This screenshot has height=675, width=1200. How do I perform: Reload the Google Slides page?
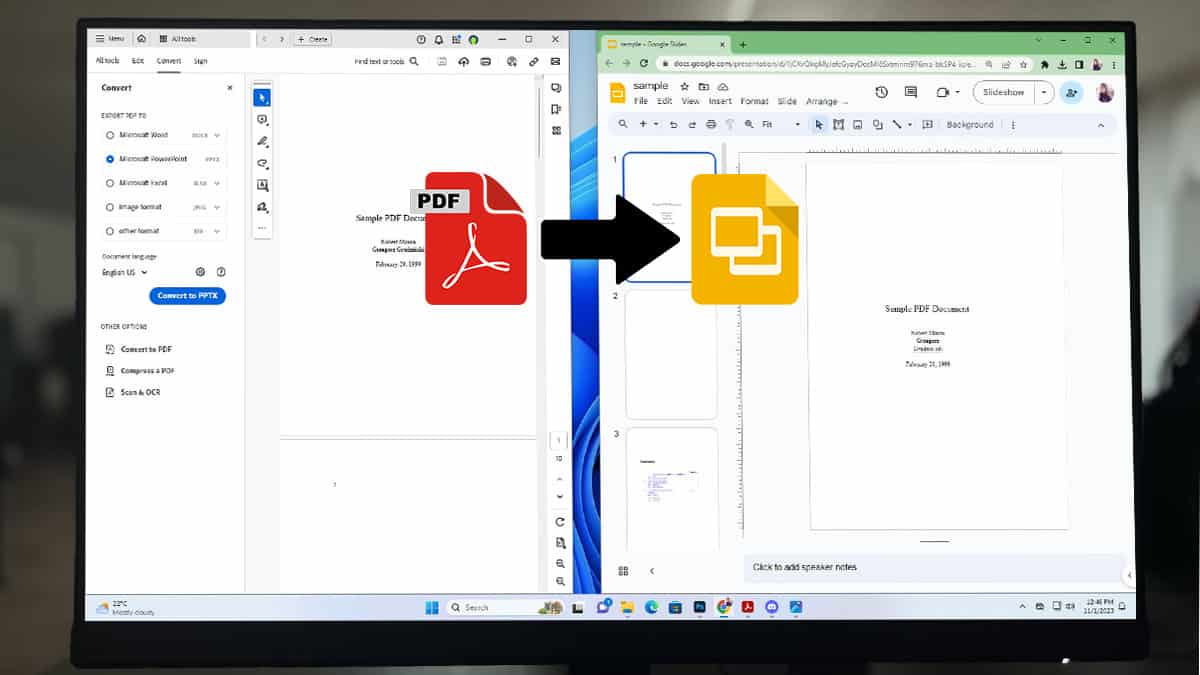(646, 64)
